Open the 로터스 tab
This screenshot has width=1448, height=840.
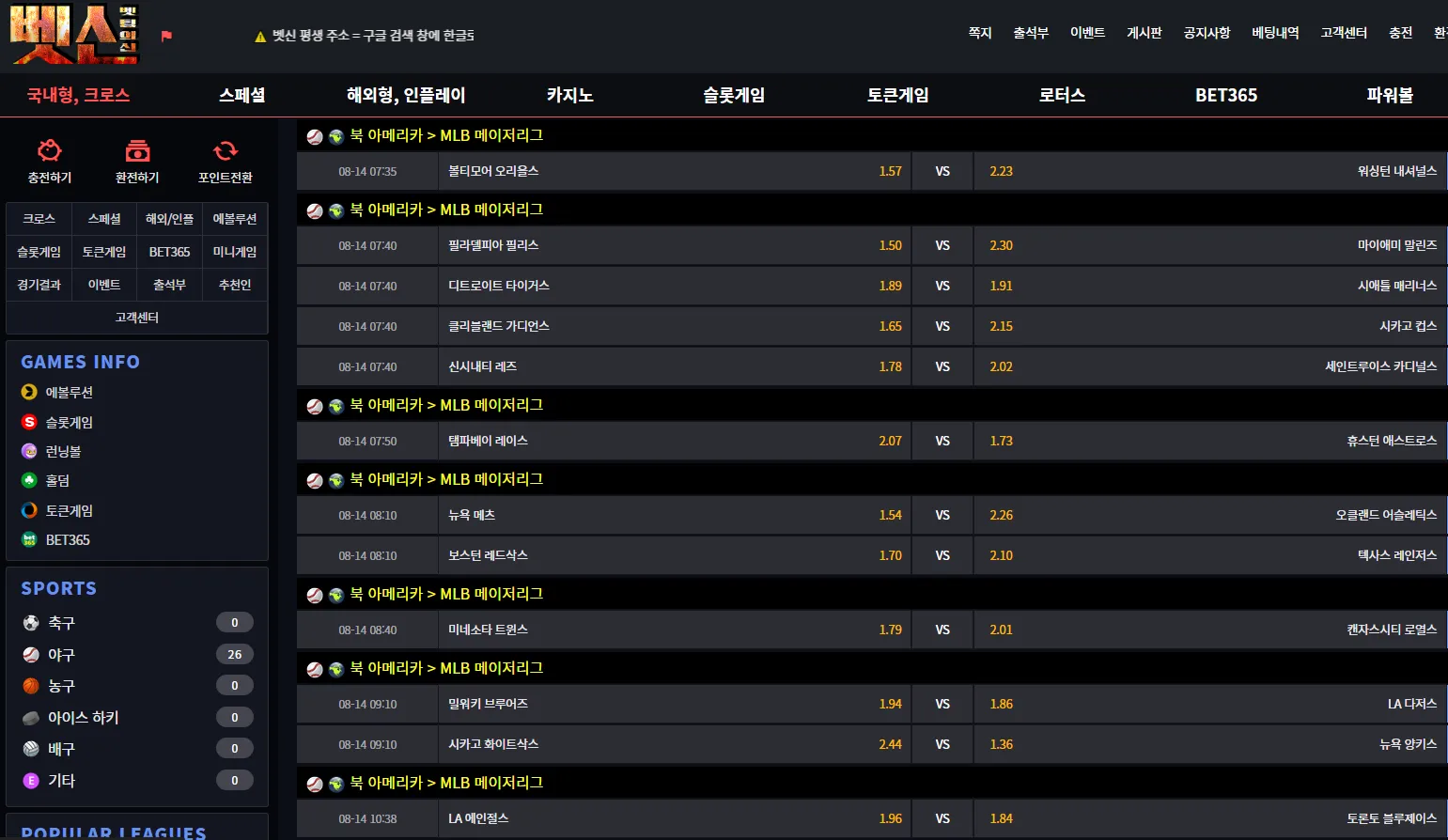1062,95
